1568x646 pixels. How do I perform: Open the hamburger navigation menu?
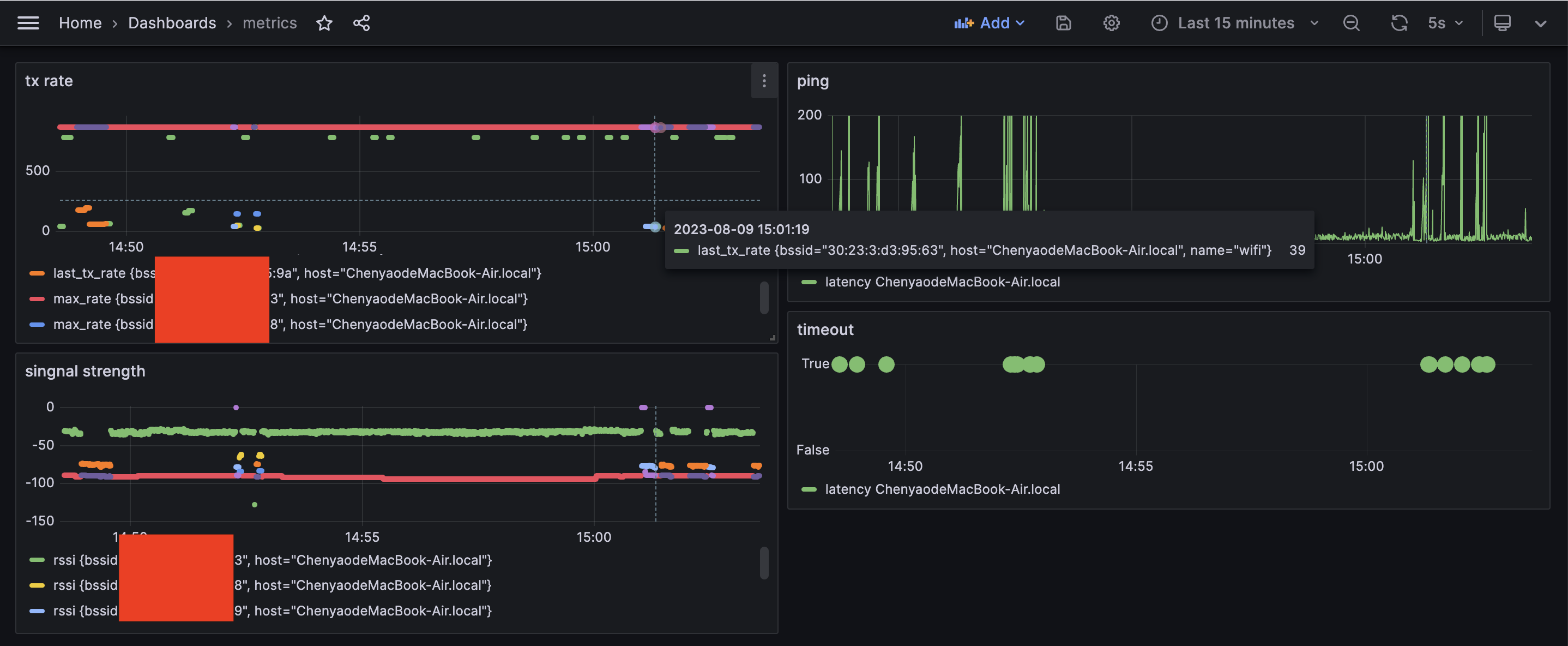coord(28,23)
